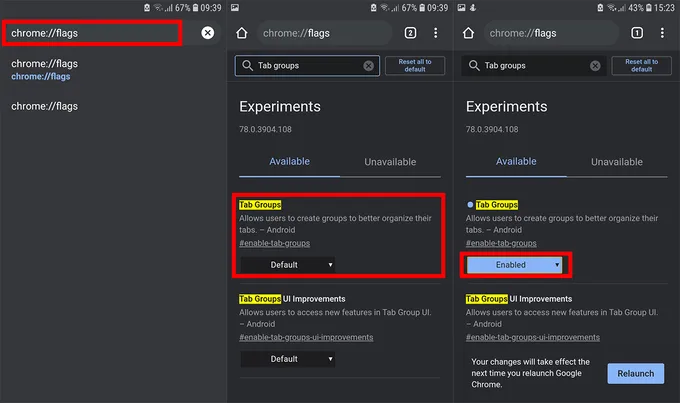
Task: Open the tab switcher showing 2 tabs
Action: pyautogui.click(x=410, y=33)
